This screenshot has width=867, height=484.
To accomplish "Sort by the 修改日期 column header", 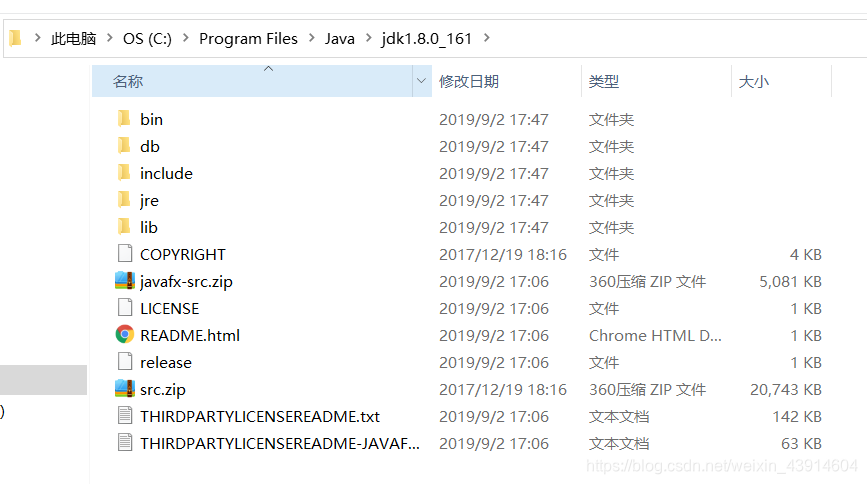I will pos(506,81).
